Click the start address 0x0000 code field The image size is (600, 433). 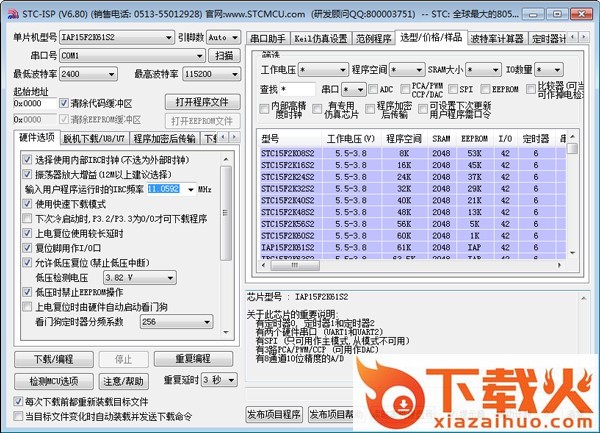point(35,103)
